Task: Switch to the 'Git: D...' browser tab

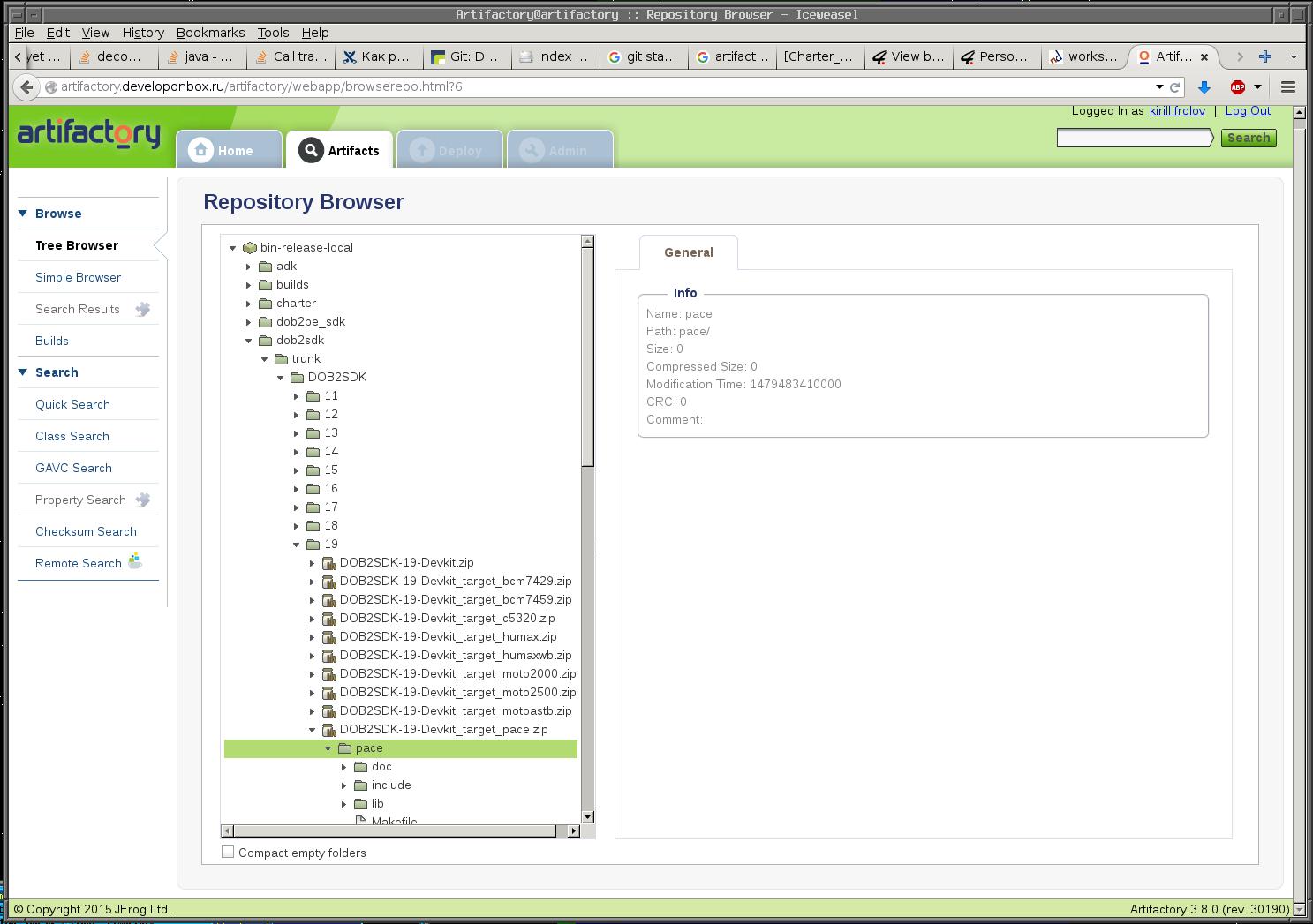Action: (467, 56)
